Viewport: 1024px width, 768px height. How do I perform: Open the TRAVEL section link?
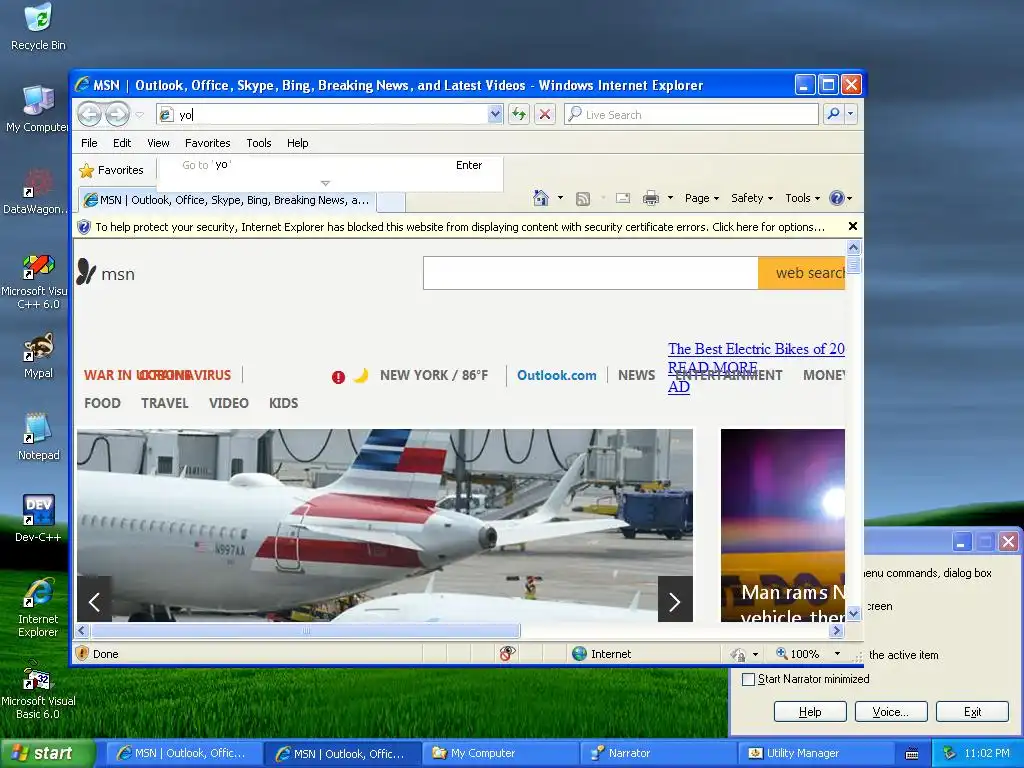[165, 404]
